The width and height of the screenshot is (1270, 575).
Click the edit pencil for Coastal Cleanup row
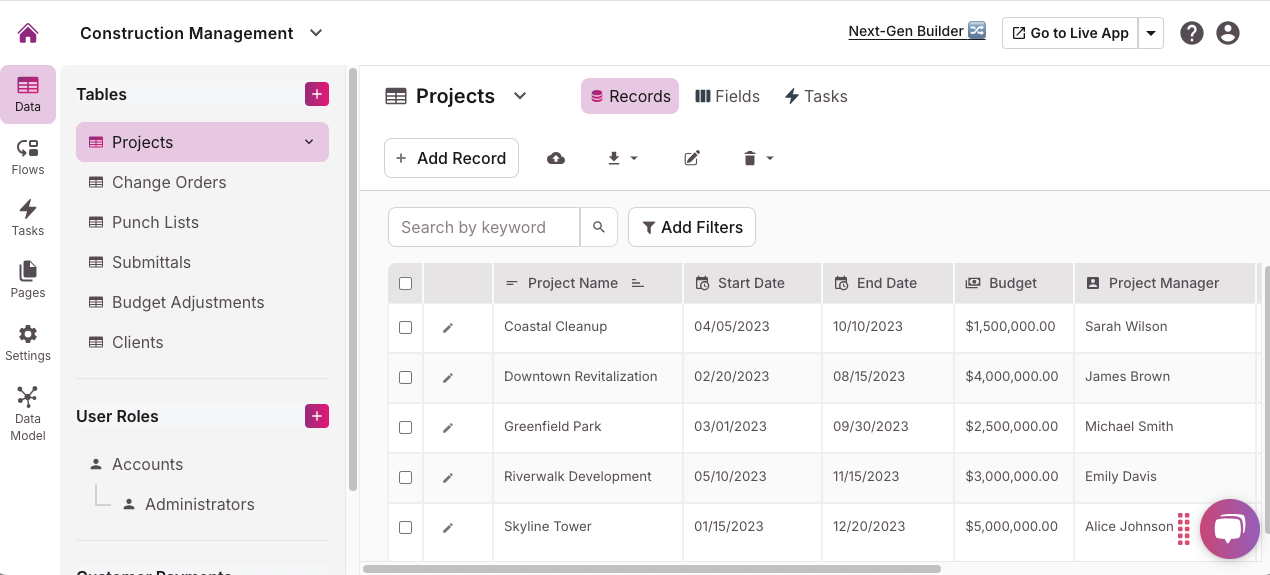pyautogui.click(x=448, y=328)
